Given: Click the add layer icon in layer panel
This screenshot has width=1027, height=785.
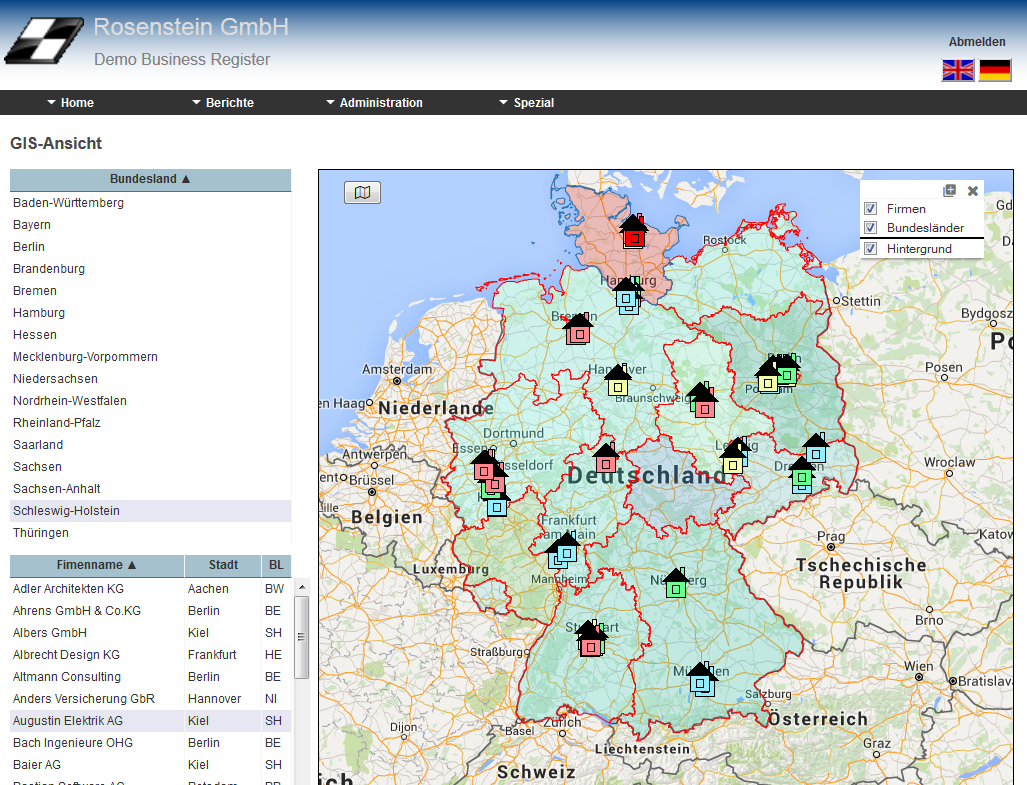Looking at the screenshot, I should point(949,190).
